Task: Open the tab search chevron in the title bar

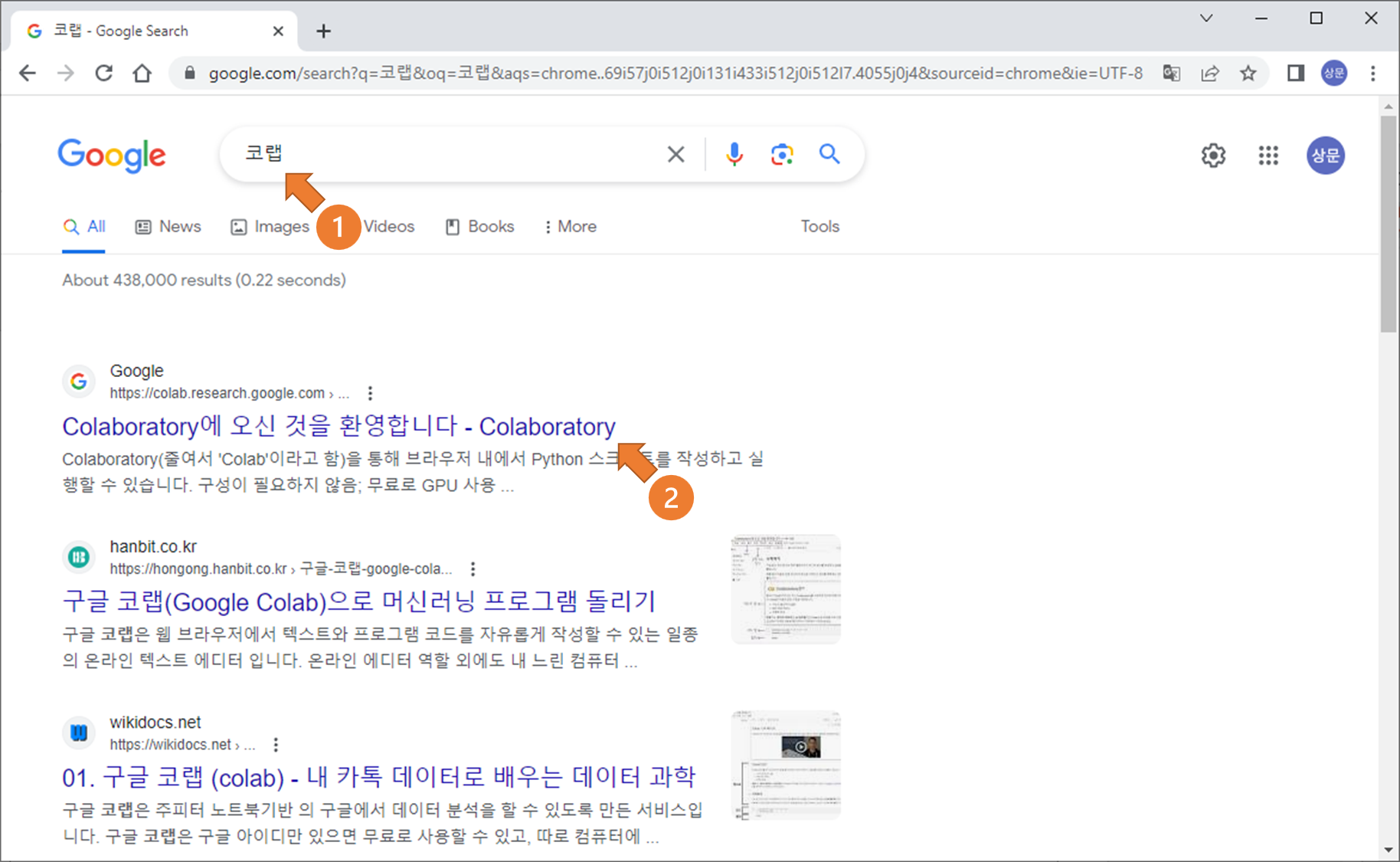Action: tap(1206, 18)
